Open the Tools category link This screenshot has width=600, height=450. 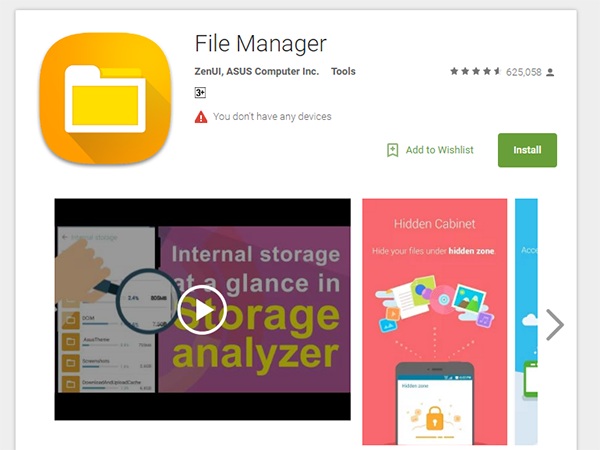click(x=343, y=72)
